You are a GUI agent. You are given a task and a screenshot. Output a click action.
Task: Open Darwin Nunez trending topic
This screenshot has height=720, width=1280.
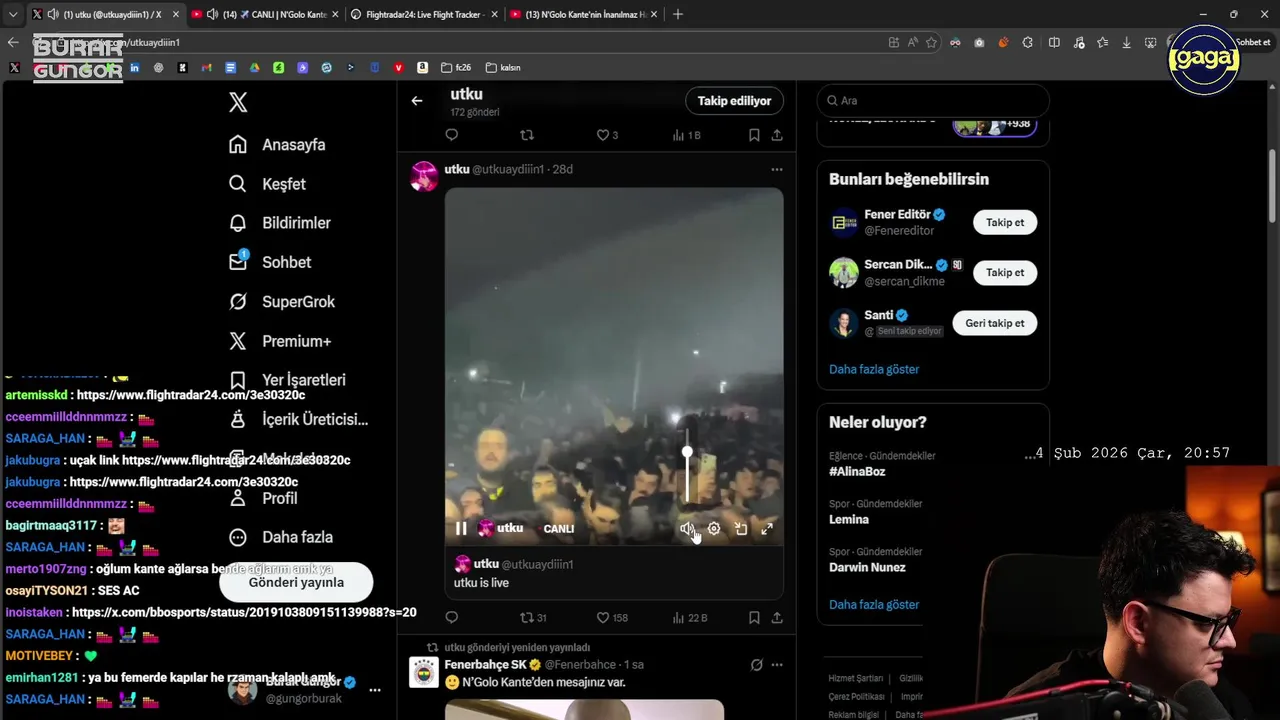(867, 567)
